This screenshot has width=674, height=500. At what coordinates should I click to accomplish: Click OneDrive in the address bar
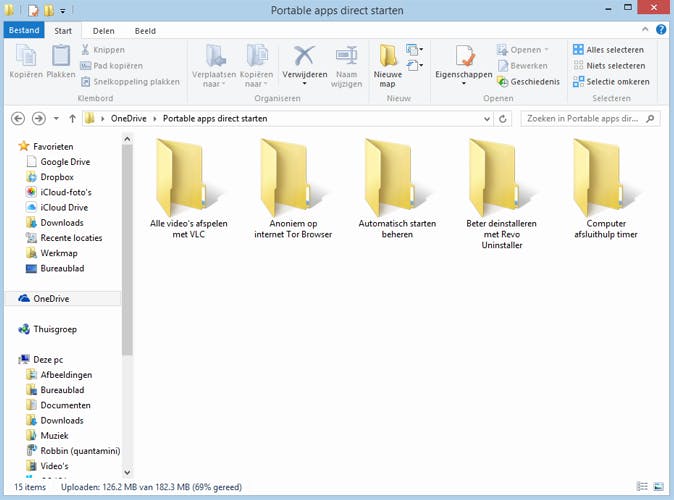click(x=129, y=118)
